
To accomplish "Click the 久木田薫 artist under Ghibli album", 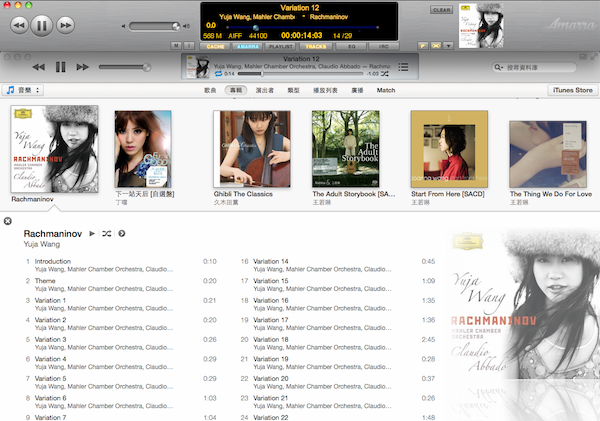I will click(x=226, y=202).
